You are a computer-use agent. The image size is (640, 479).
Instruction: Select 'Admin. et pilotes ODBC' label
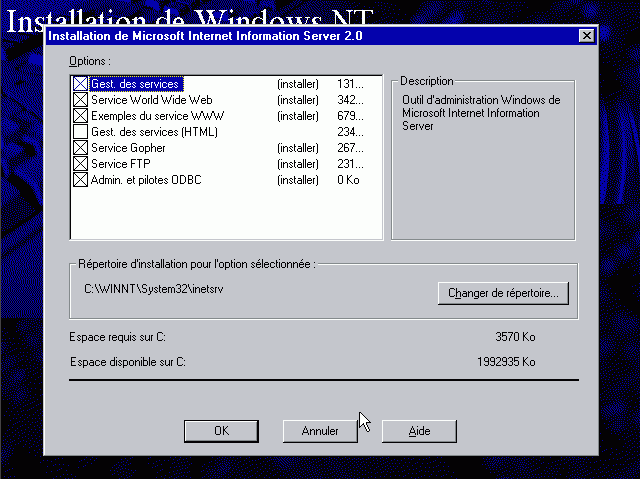tap(146, 180)
